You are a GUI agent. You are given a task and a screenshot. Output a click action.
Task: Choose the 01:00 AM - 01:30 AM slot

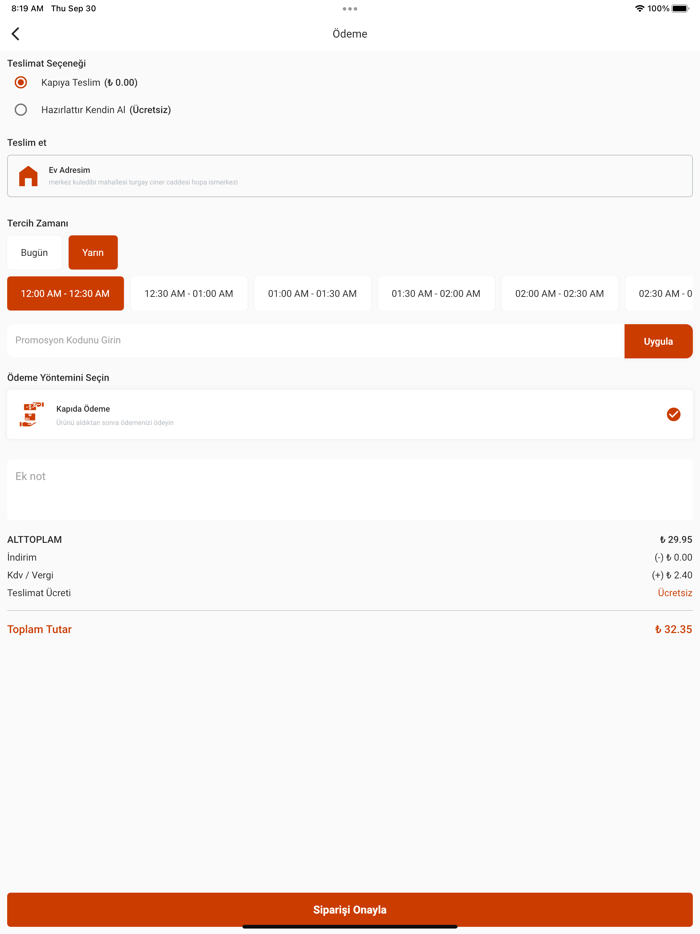[x=312, y=294]
